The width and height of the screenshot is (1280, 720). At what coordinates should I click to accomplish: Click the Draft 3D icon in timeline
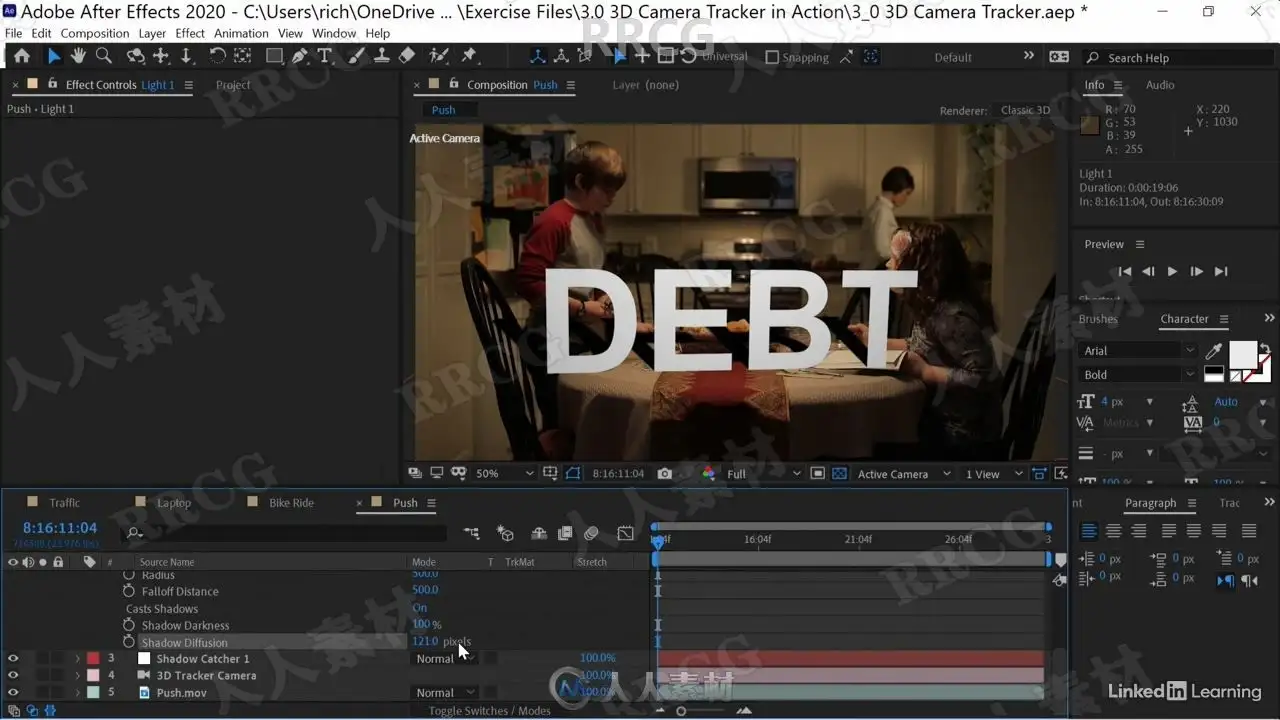(505, 534)
